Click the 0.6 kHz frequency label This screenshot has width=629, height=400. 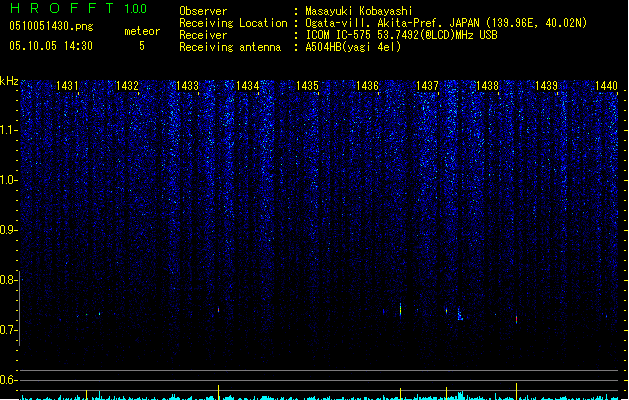pos(8,380)
